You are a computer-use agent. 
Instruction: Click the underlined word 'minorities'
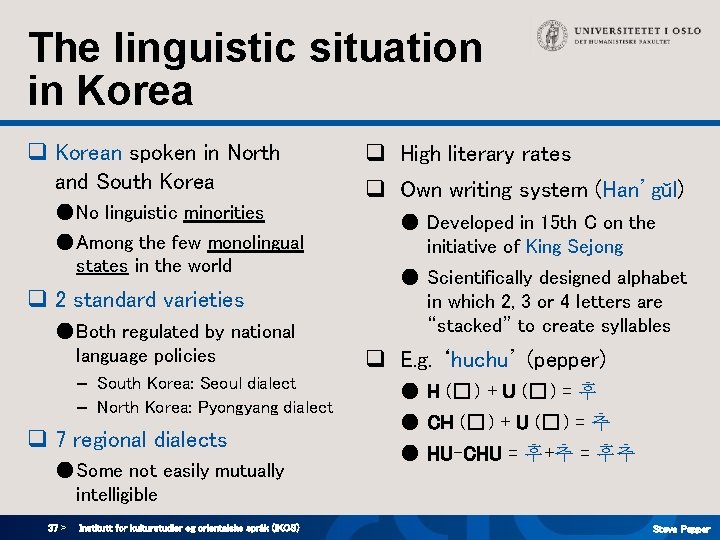click(224, 213)
